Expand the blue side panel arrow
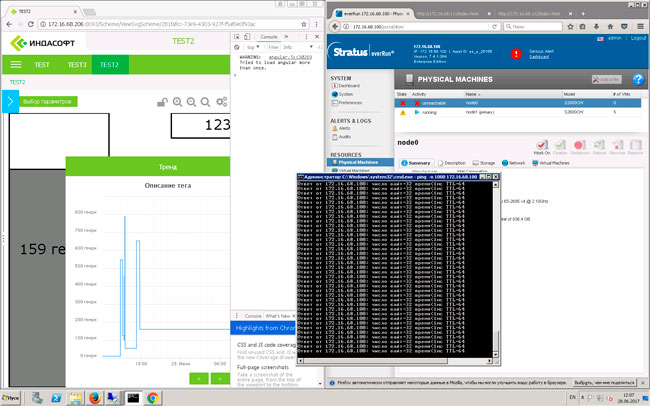Screen dimensions: 650x406 coord(10,101)
